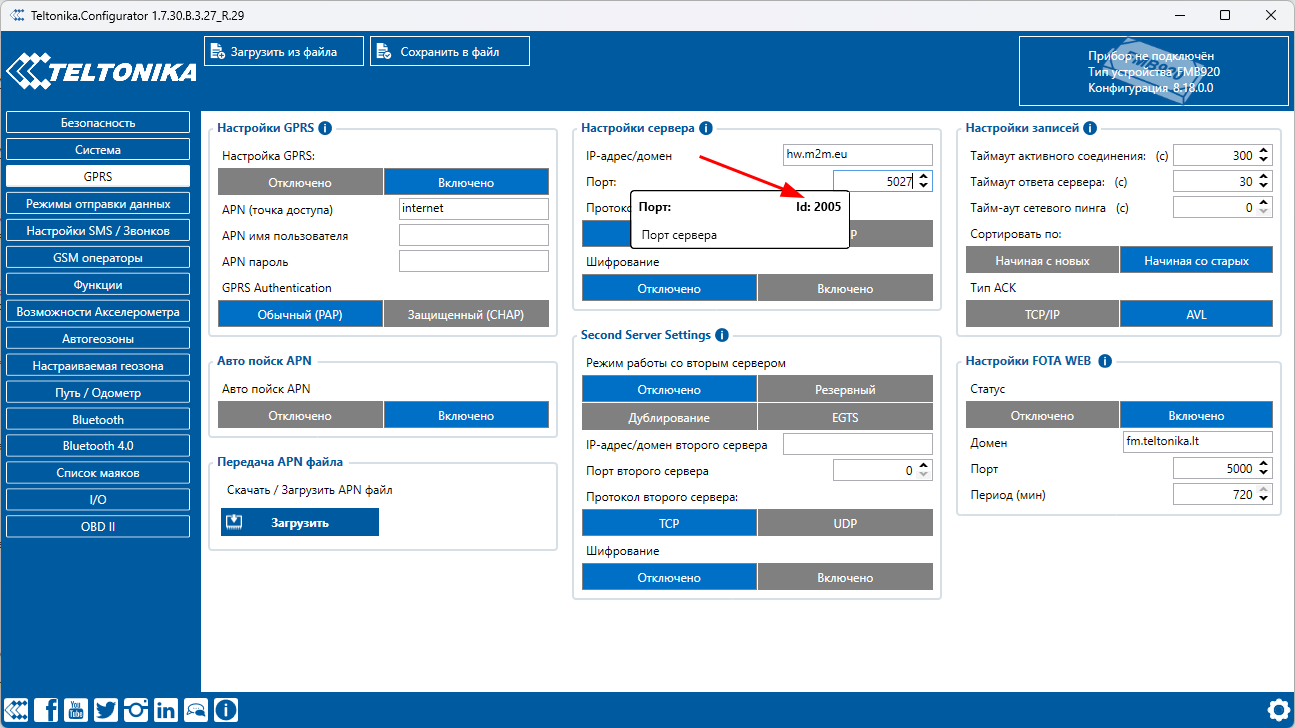Disable second server encryption
1295x728 pixels.
[669, 577]
